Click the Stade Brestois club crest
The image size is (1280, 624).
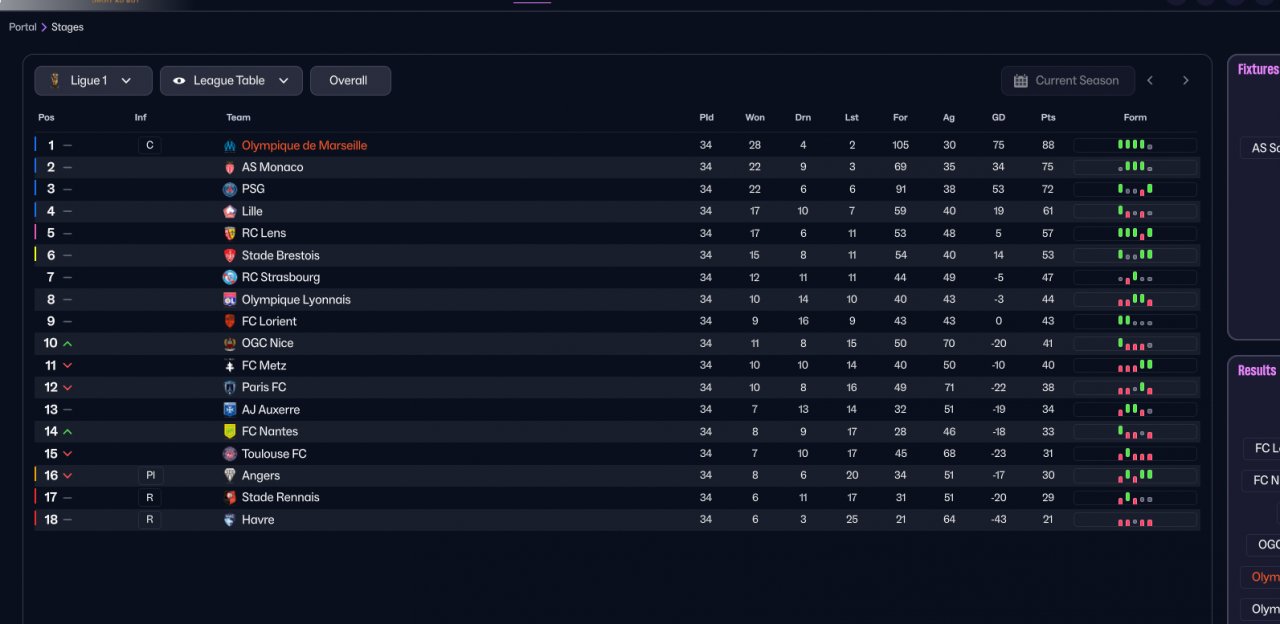tap(230, 256)
